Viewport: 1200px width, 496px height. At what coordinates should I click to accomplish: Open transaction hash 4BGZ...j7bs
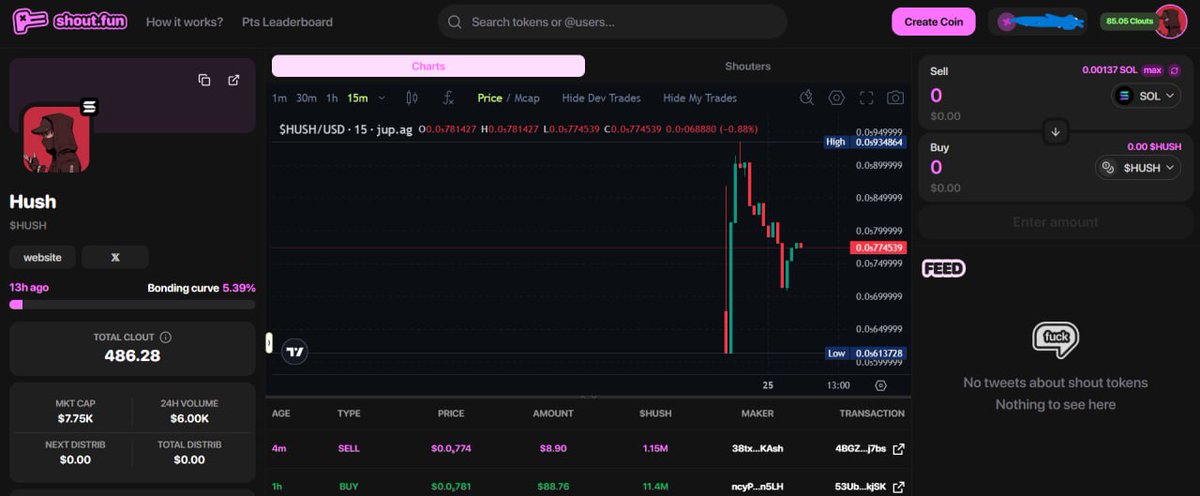point(862,450)
